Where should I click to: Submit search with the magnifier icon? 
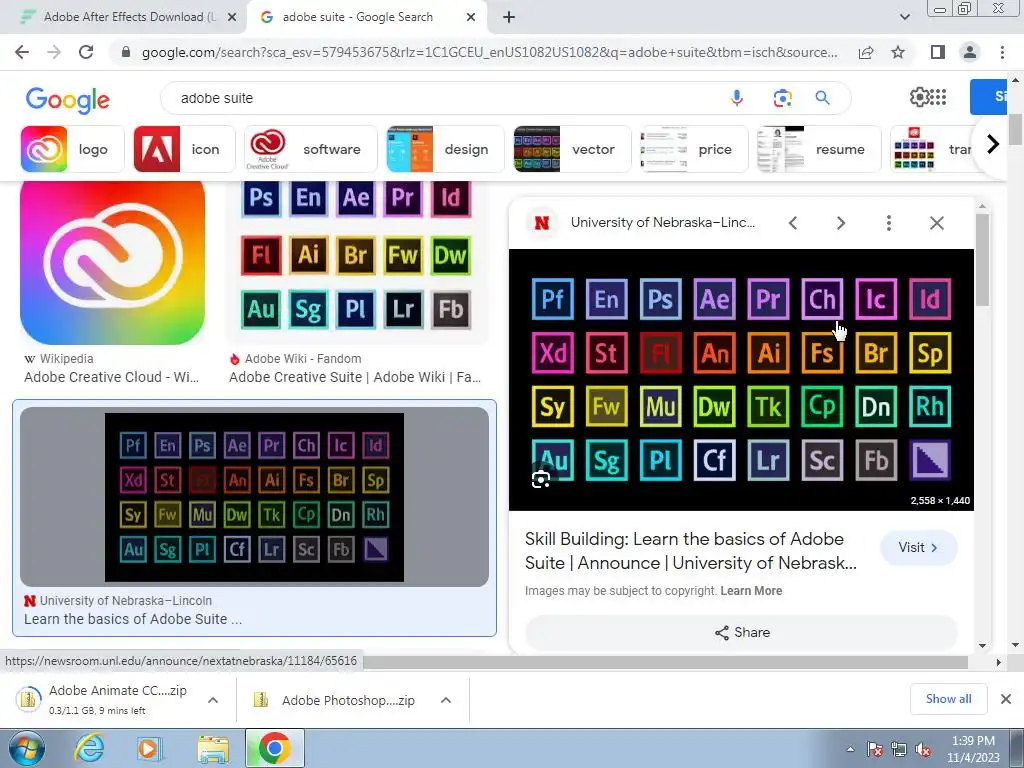pos(822,98)
